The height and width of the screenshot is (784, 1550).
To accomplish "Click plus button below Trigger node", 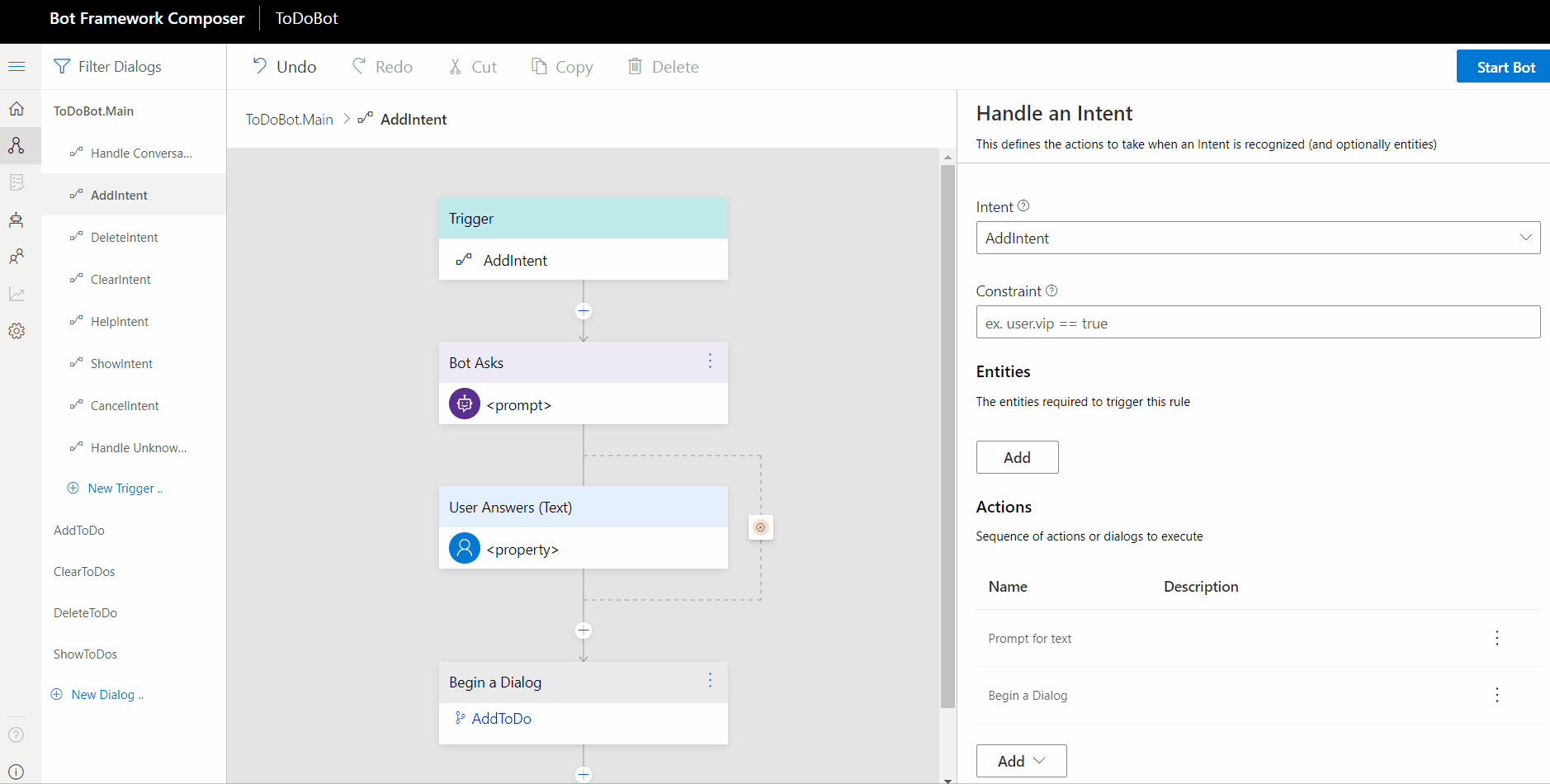I will pyautogui.click(x=584, y=311).
